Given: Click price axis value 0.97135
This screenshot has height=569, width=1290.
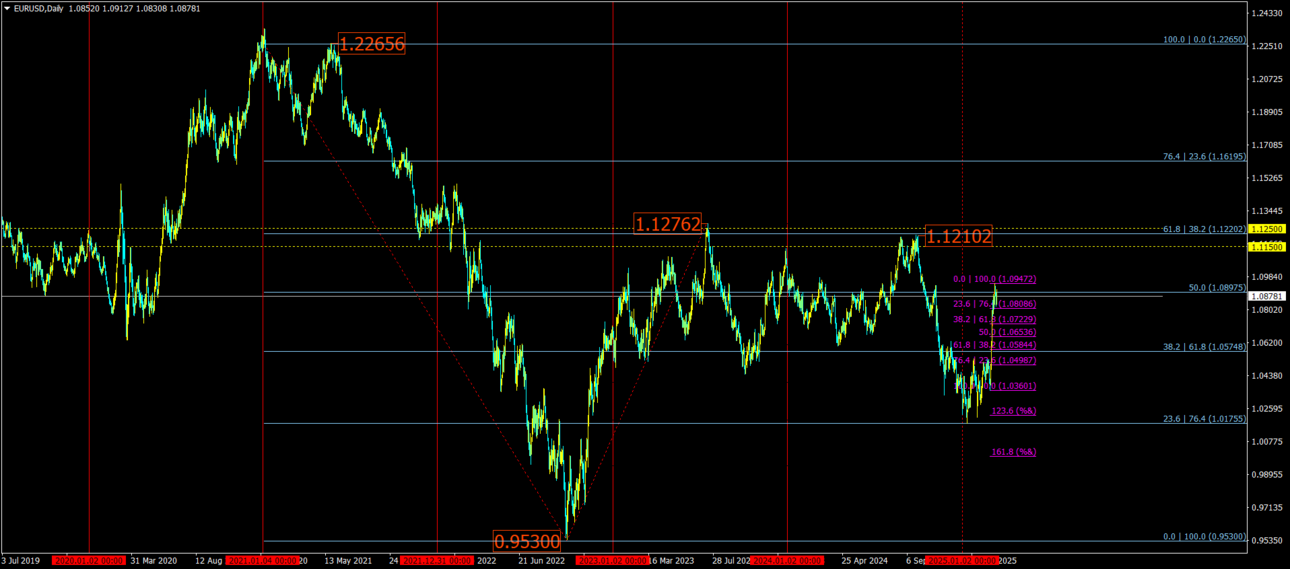Looking at the screenshot, I should click(x=1268, y=508).
